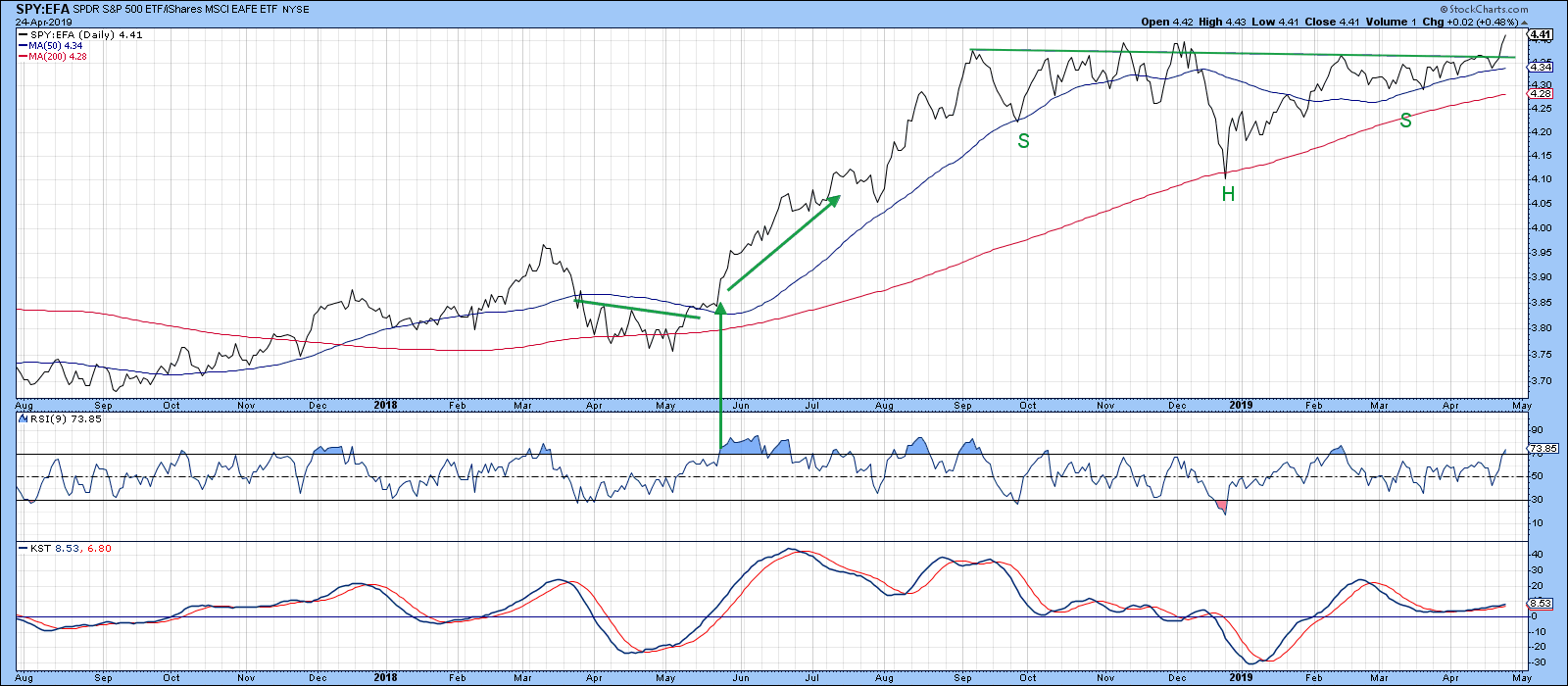
Task: Click the 2018 label on the price chart axis
Action: (x=386, y=405)
